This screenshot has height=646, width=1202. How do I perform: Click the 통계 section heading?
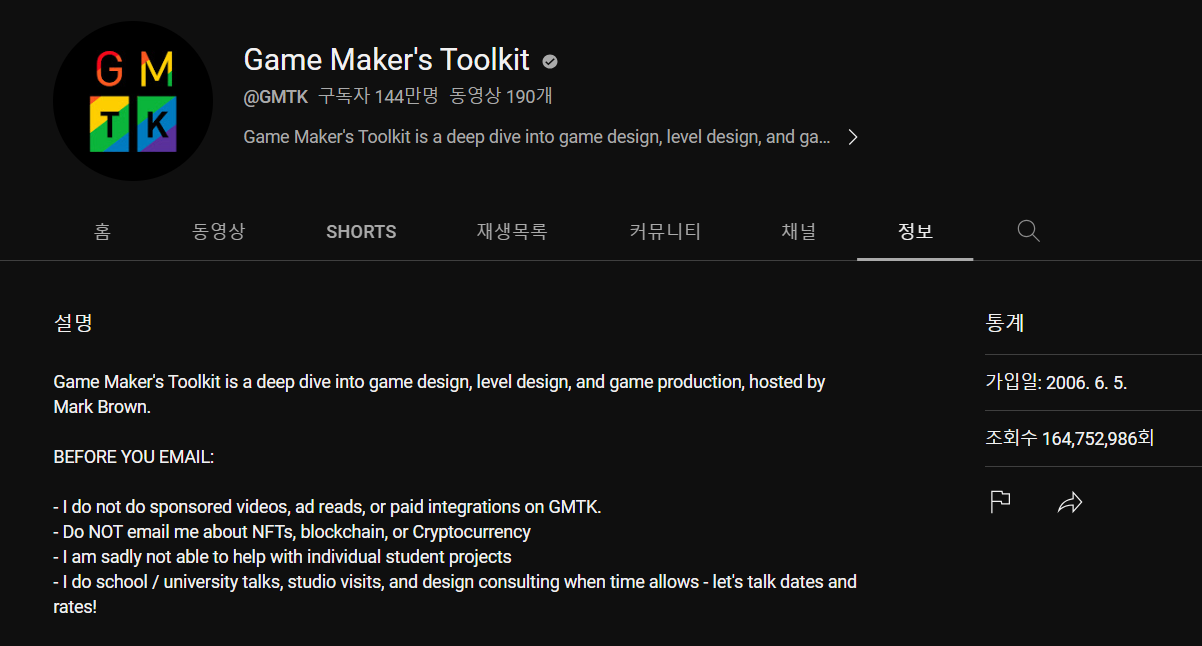pos(1005,323)
